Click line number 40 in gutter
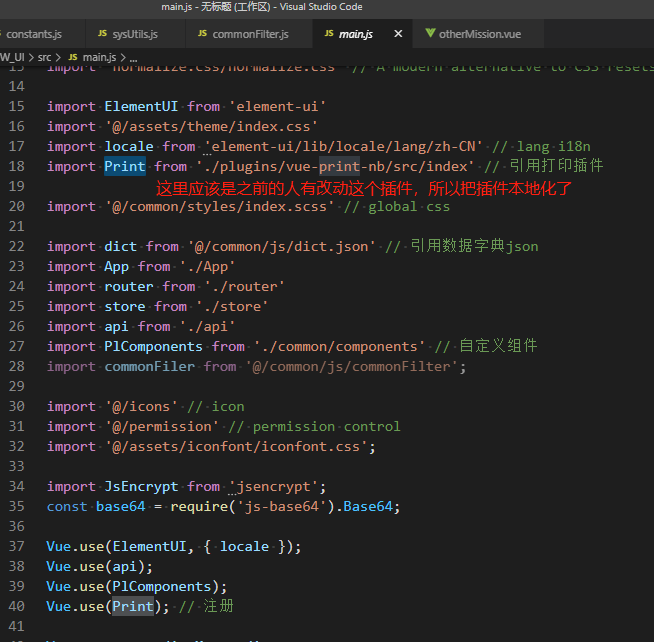The width and height of the screenshot is (654, 642). point(17,606)
